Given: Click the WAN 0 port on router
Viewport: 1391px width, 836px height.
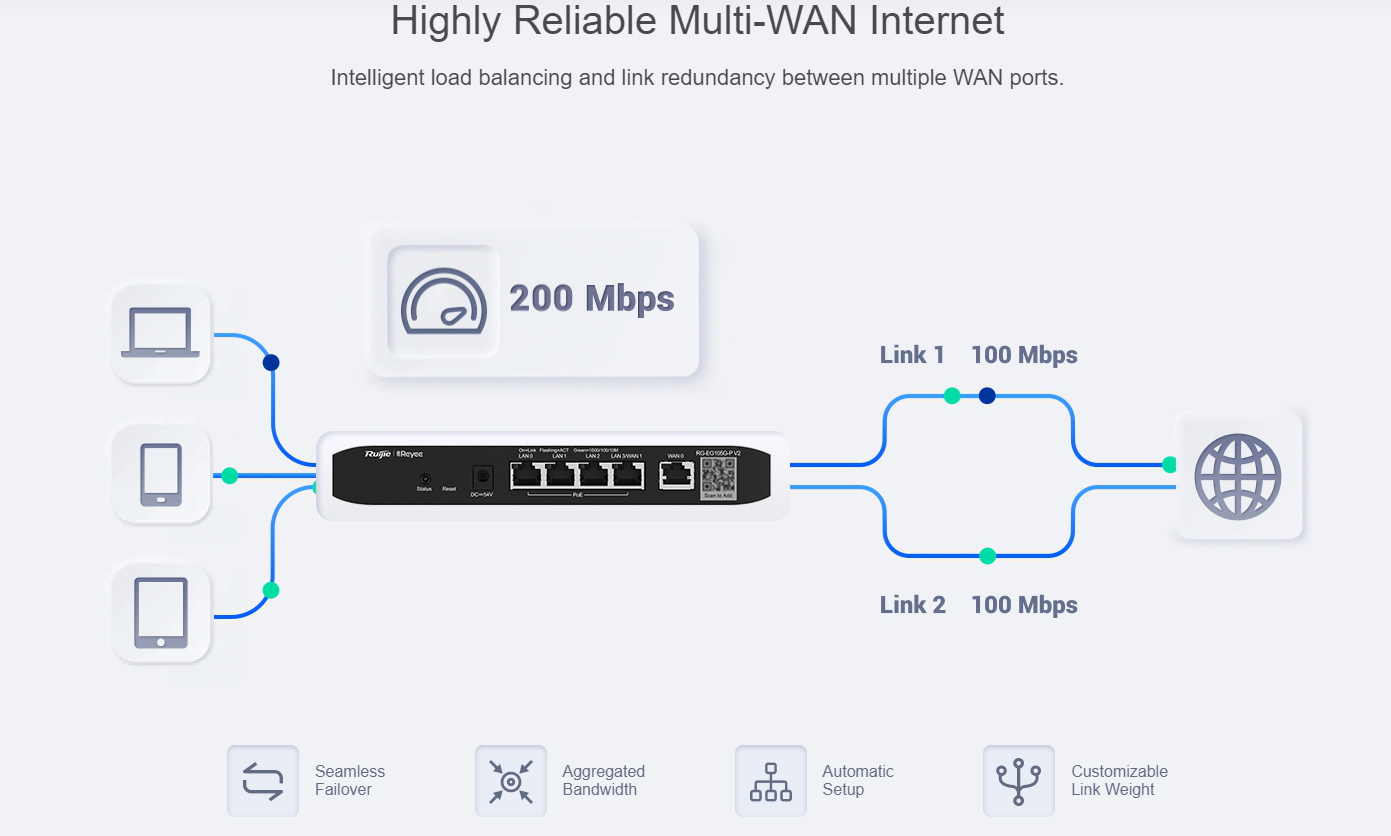Looking at the screenshot, I should point(676,474).
